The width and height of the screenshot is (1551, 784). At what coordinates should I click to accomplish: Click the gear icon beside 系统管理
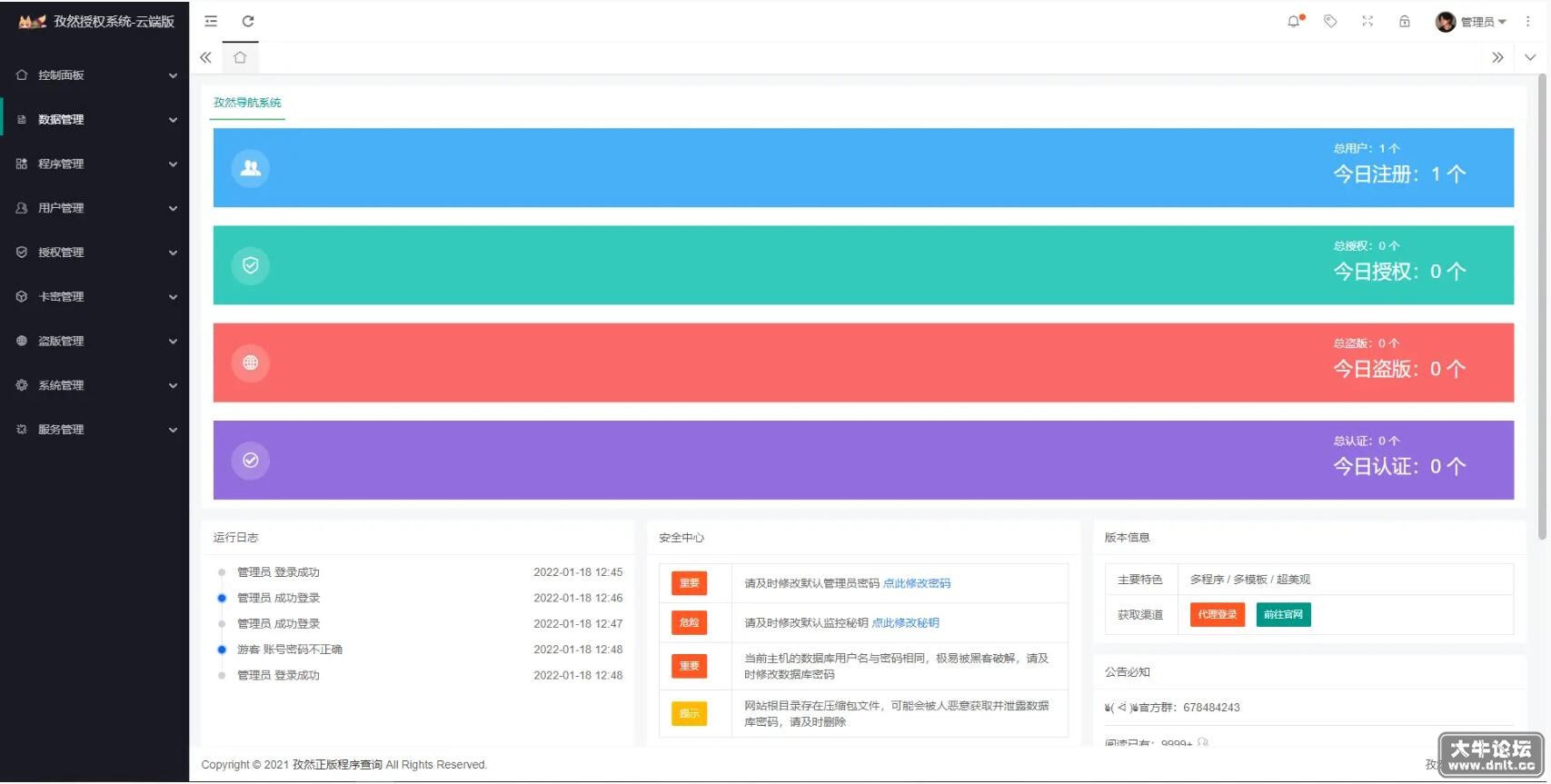pos(22,385)
